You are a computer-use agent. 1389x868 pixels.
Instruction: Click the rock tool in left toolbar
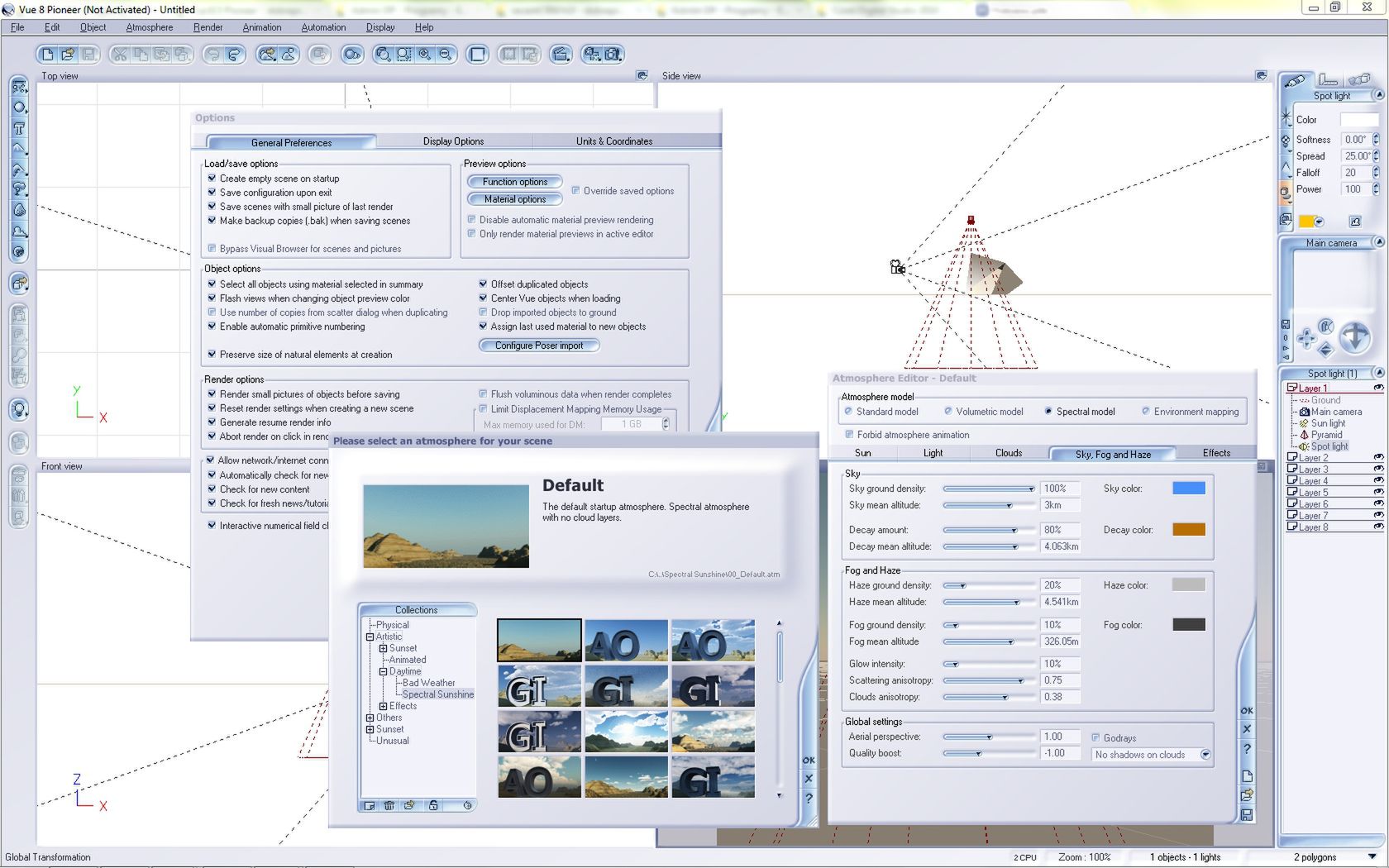19,211
